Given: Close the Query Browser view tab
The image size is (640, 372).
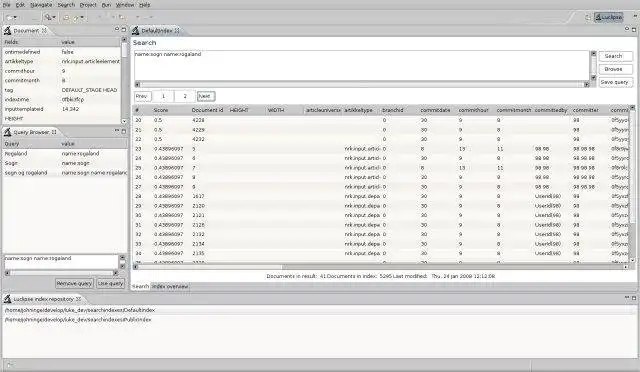Looking at the screenshot, I should [x=54, y=132].
